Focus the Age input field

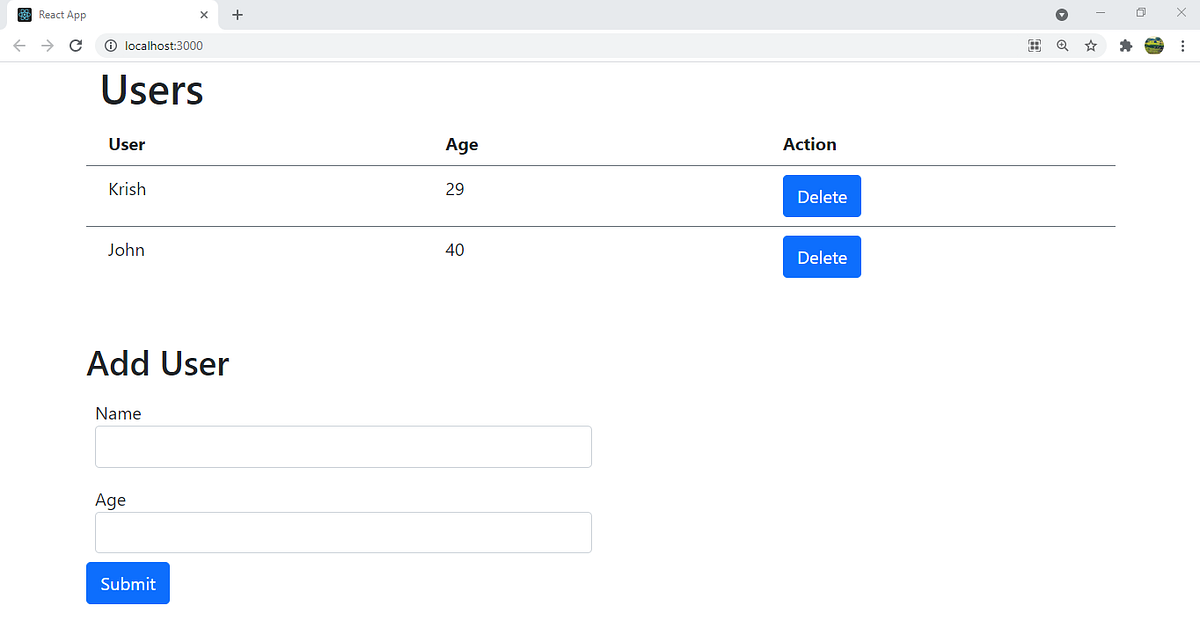point(343,533)
